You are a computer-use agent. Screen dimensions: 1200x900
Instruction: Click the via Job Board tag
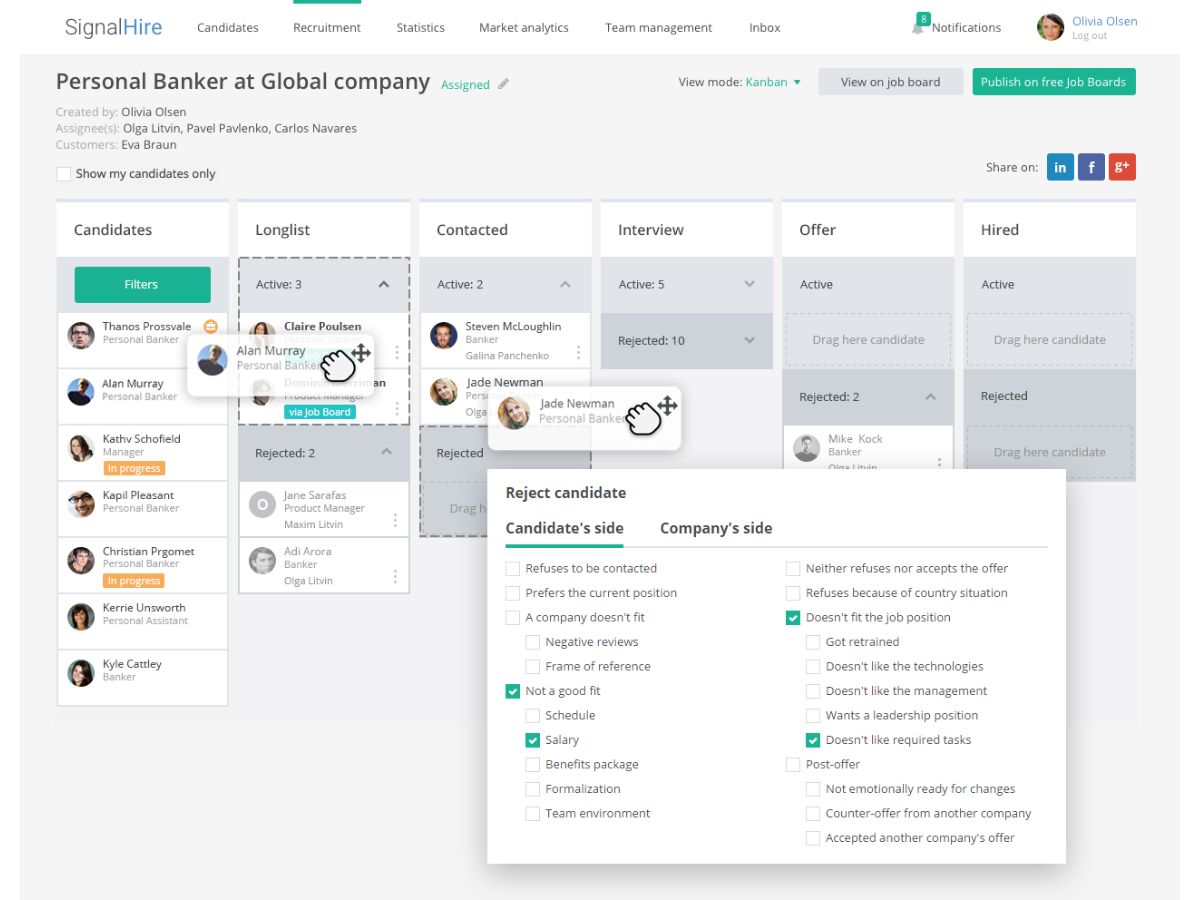tap(320, 411)
